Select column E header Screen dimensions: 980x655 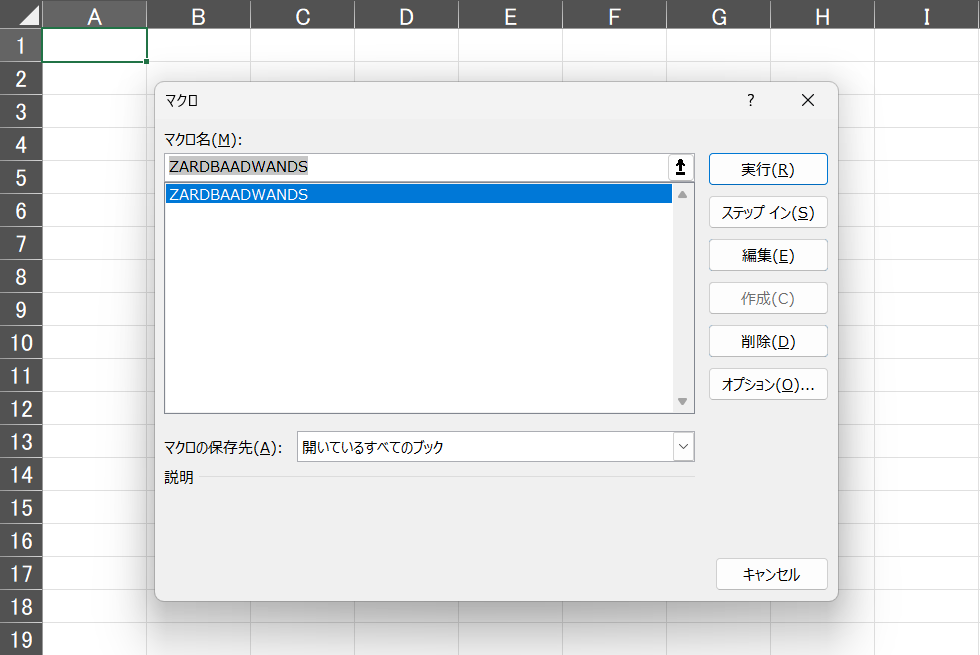511,14
